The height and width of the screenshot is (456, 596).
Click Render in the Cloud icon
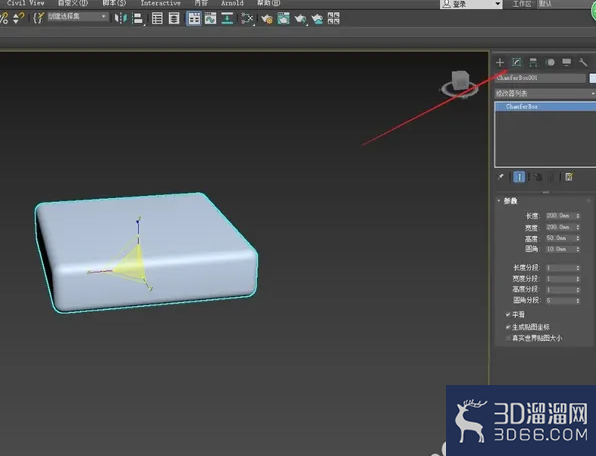317,18
